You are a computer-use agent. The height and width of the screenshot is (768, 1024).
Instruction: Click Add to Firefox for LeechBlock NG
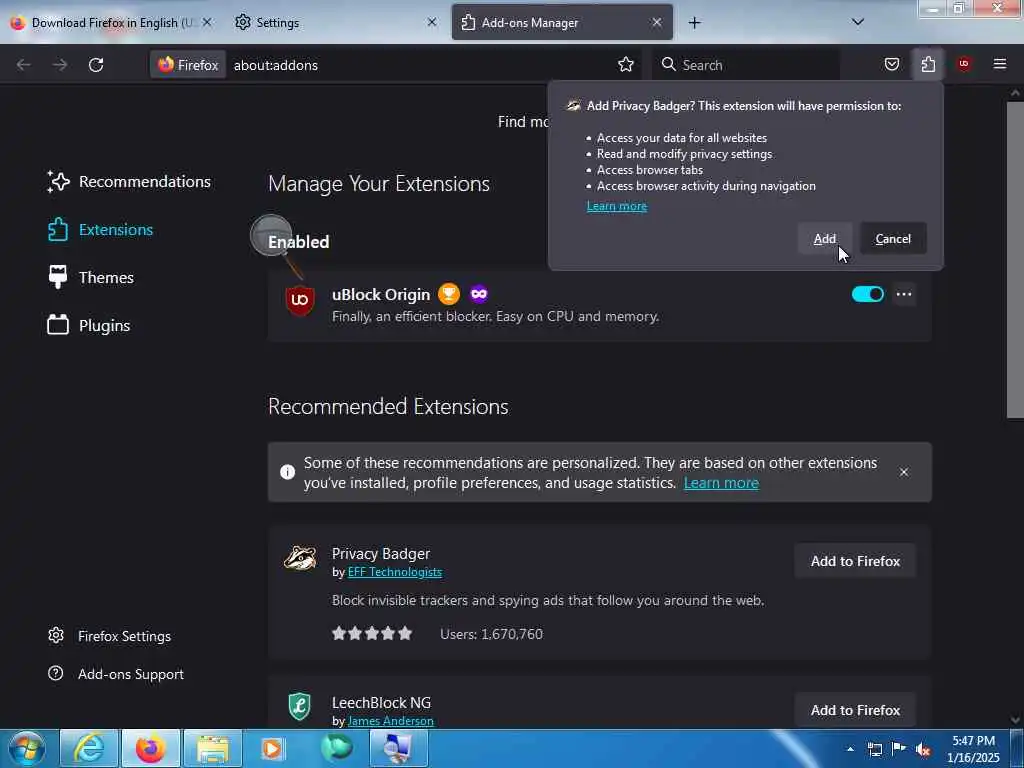point(855,710)
